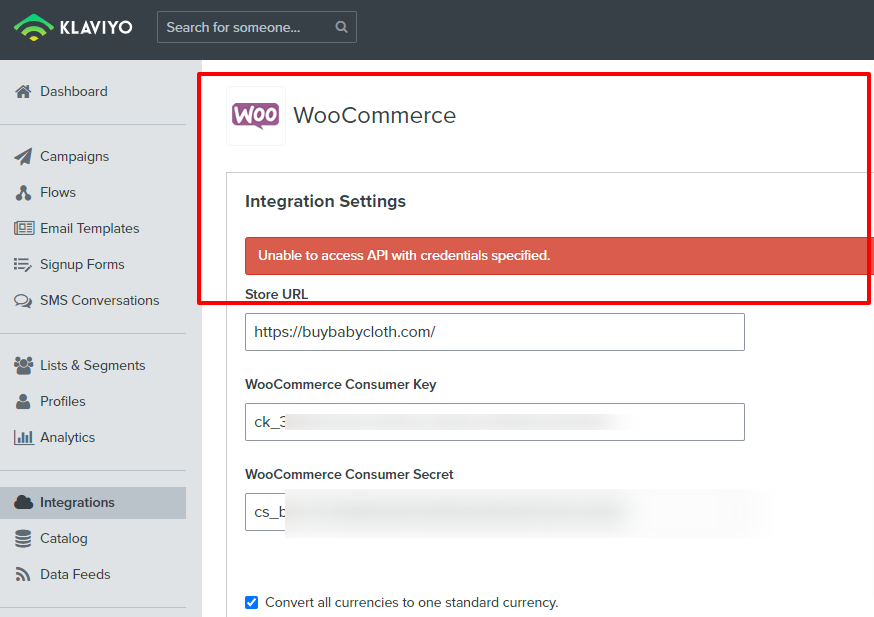
Task: Click the Data Feeds RSS icon
Action: coord(23,575)
